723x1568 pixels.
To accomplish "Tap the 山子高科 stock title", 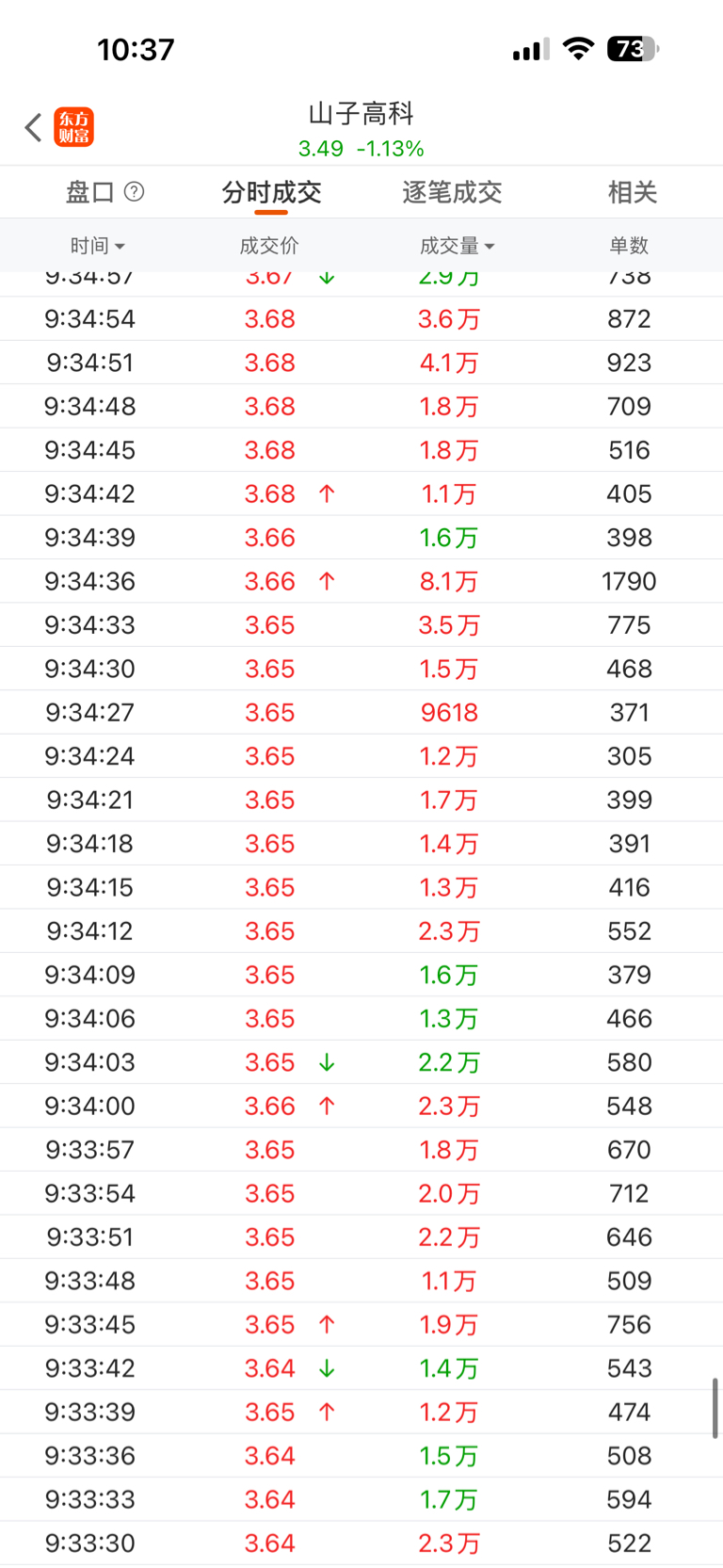I will [361, 114].
